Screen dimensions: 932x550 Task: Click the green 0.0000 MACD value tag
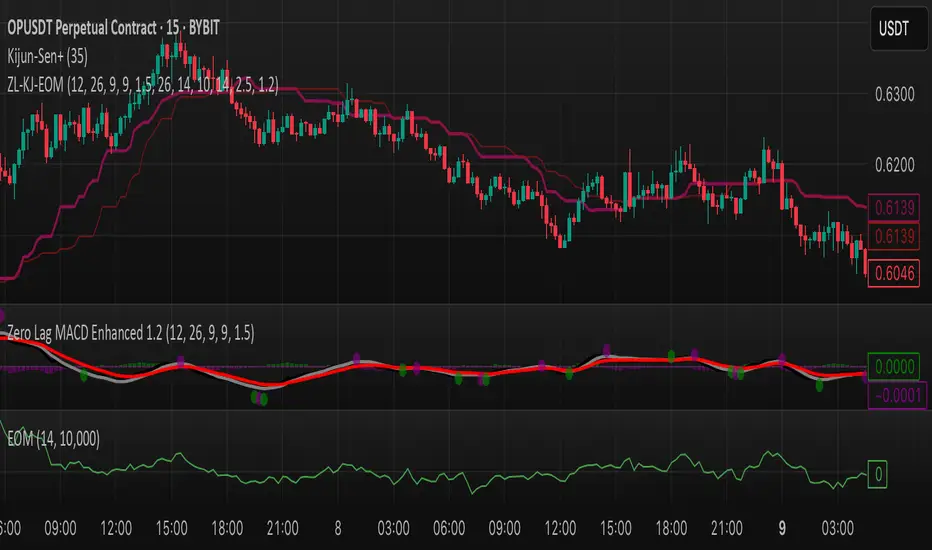[x=894, y=366]
